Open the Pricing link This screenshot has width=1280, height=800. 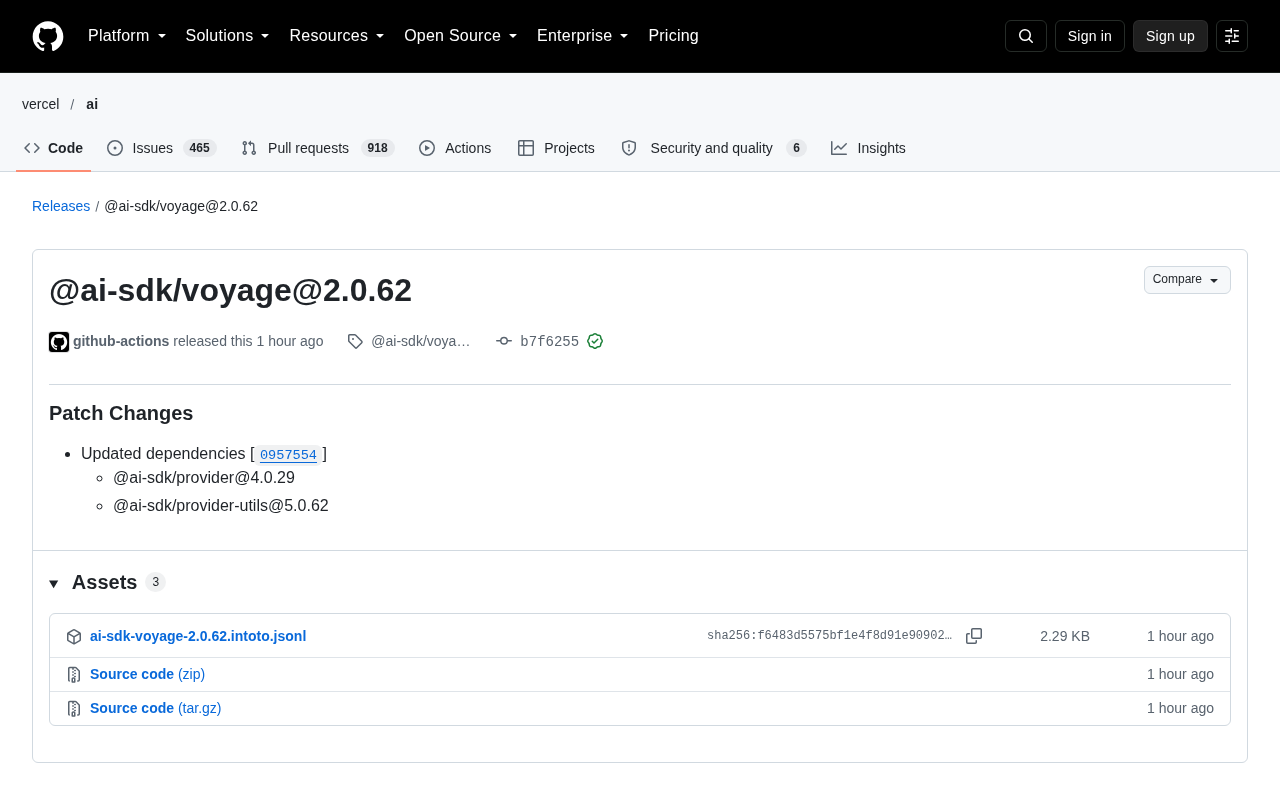[x=673, y=36]
